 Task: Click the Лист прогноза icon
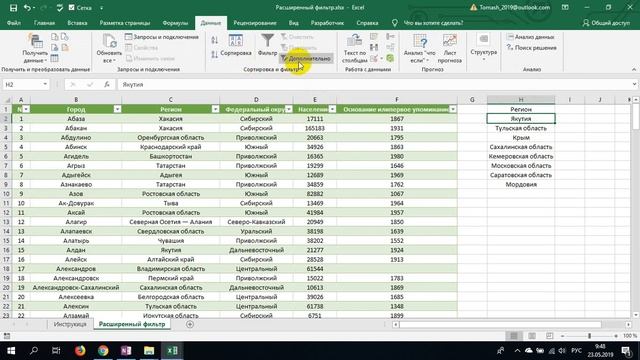449,41
